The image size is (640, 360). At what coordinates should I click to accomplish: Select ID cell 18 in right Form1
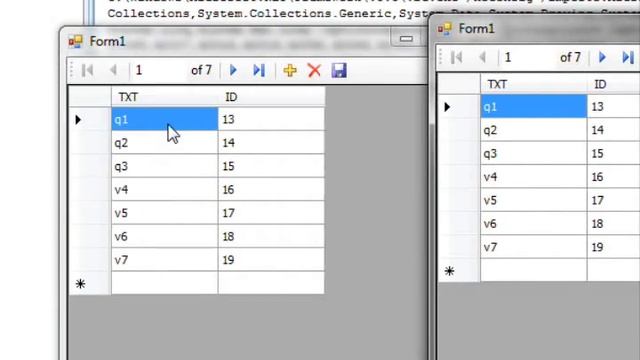(614, 224)
